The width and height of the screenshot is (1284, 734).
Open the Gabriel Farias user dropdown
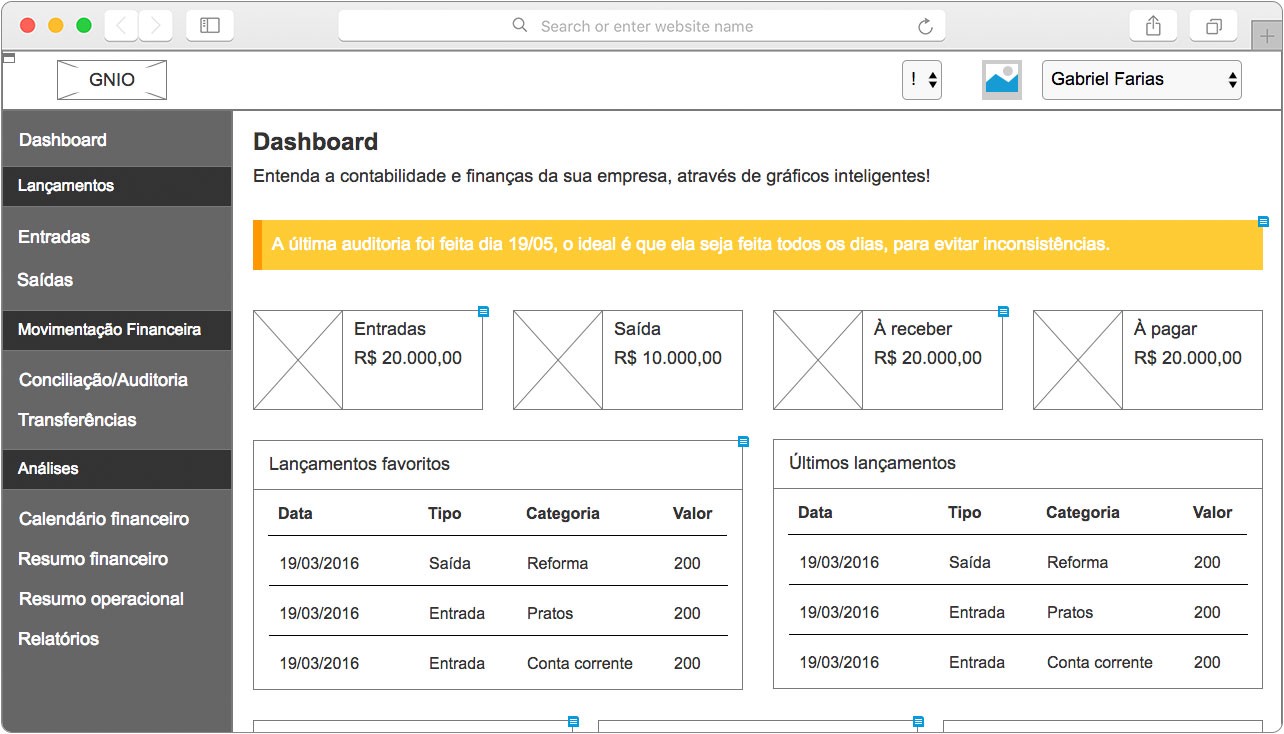[1140, 79]
